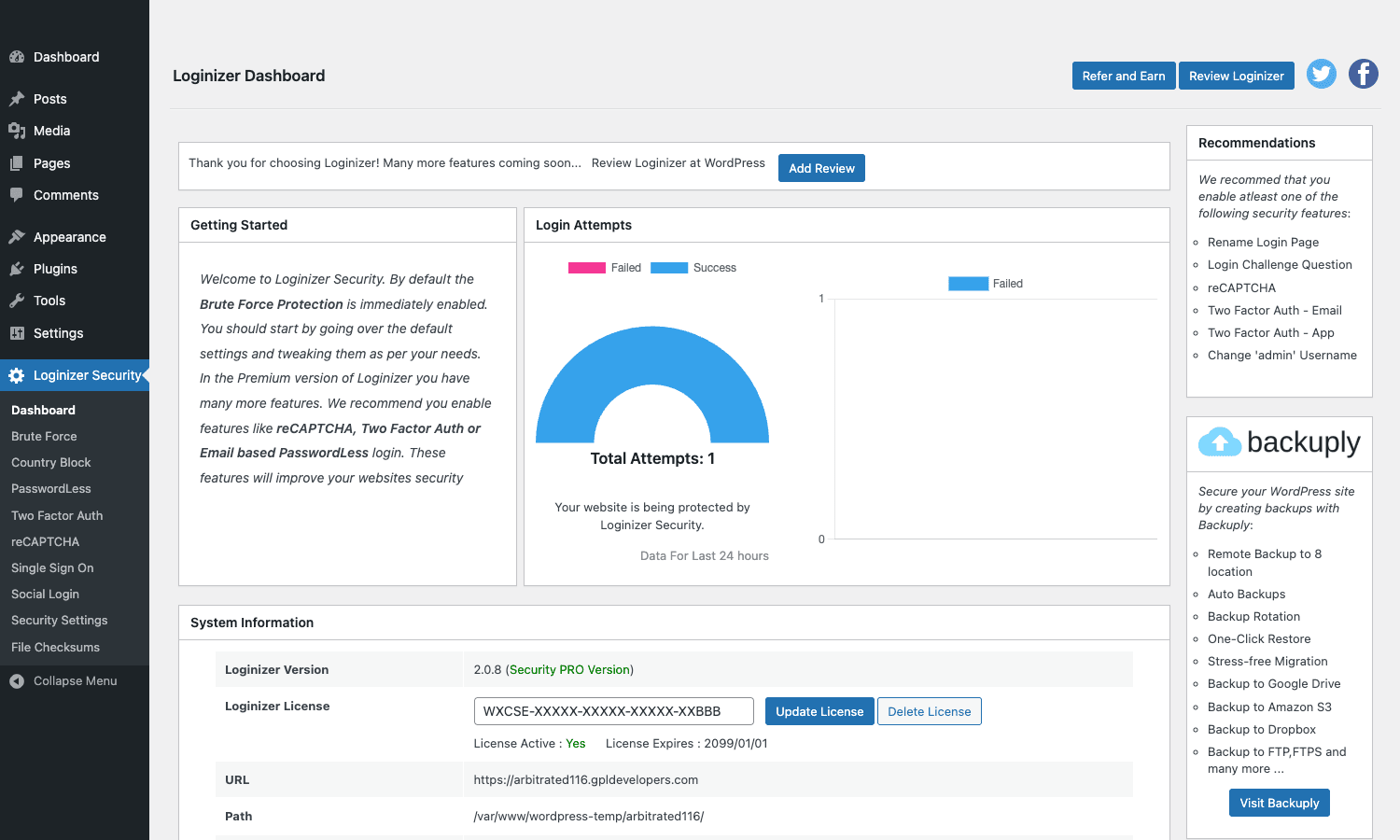
Task: Click the Dashboard gauge icon in sidebar
Action: [x=17, y=57]
